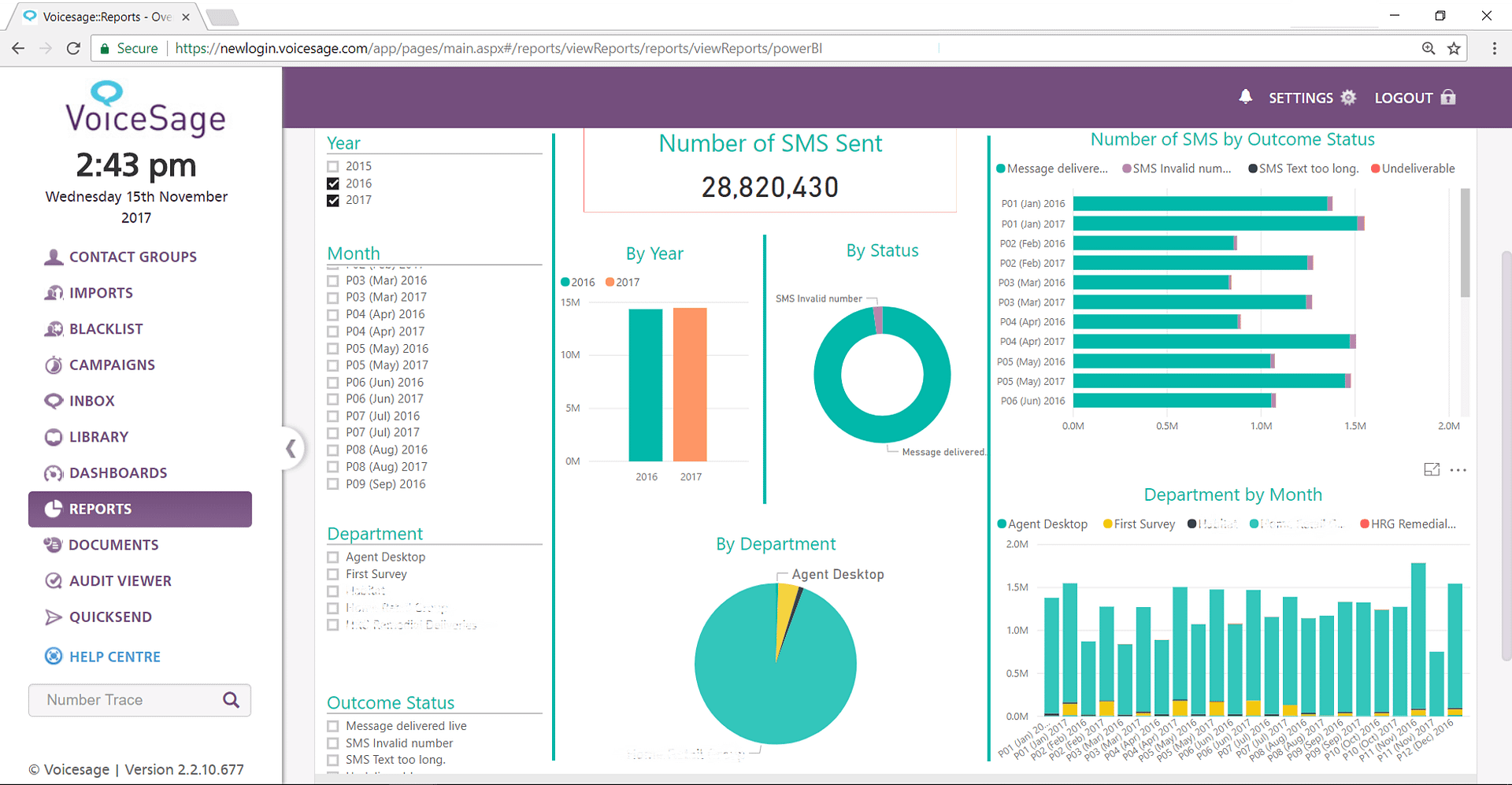1512x785 pixels.
Task: Click inside the Number Trace input field
Action: click(118, 700)
